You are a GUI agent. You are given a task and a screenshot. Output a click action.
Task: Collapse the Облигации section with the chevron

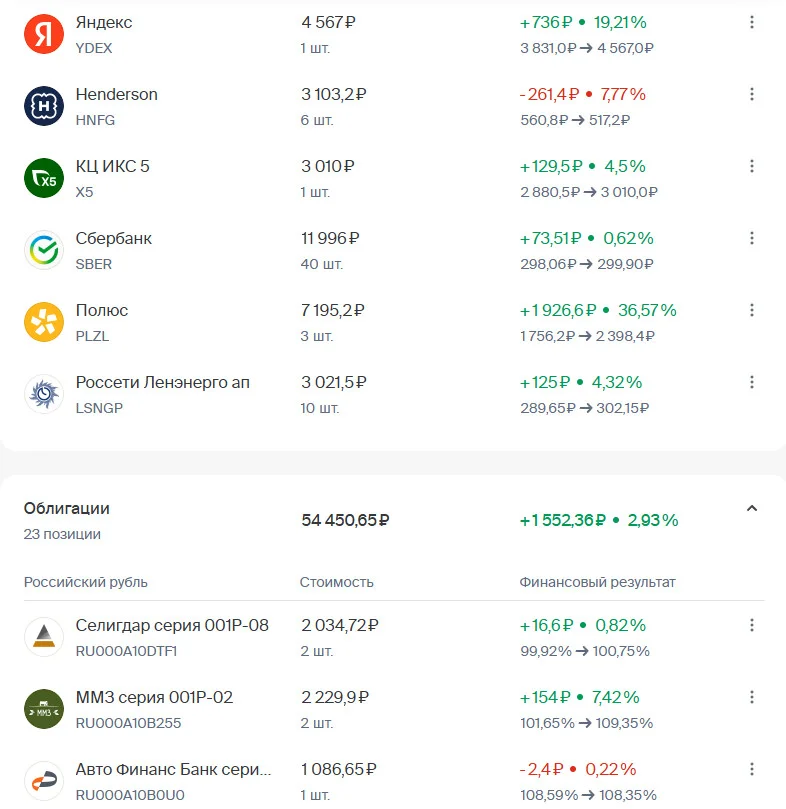[x=752, y=508]
